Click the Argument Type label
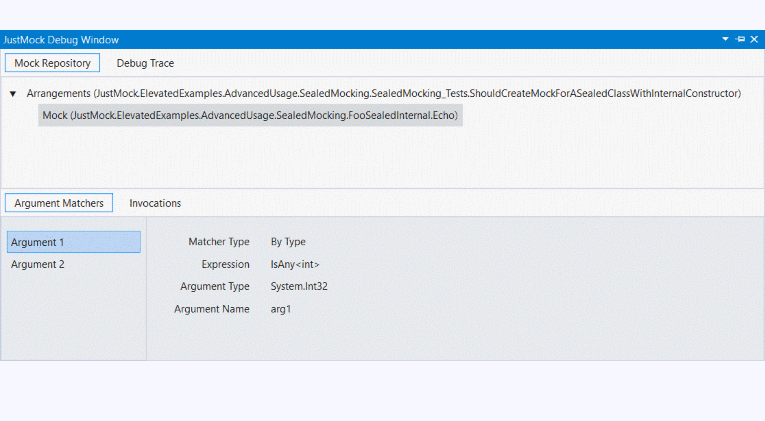This screenshot has height=421, width=765. click(215, 286)
